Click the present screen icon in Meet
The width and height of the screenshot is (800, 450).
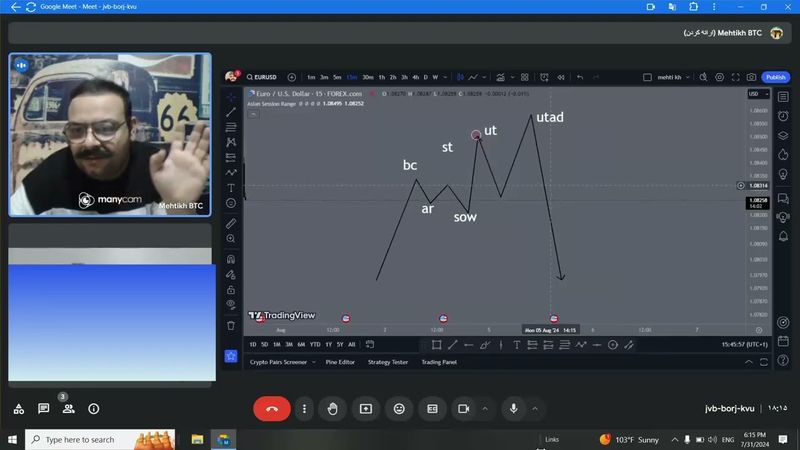[x=366, y=408]
